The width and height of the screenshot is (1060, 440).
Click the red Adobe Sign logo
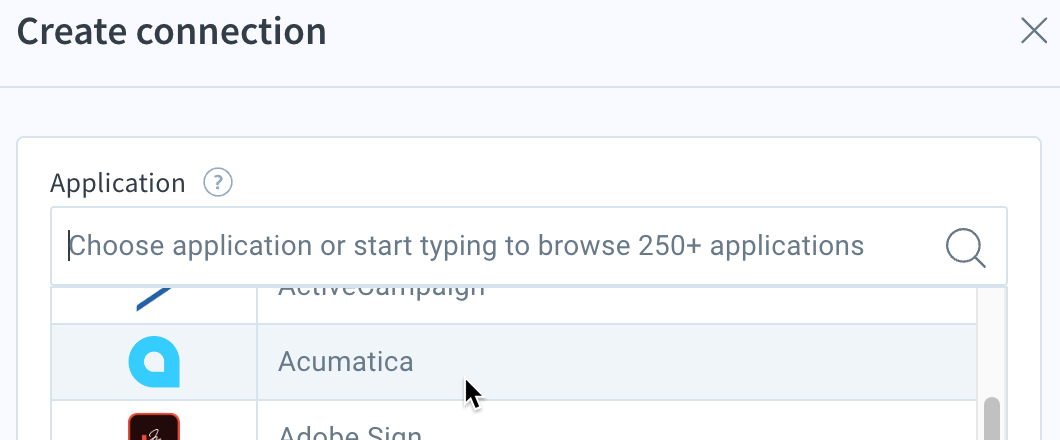point(154,427)
